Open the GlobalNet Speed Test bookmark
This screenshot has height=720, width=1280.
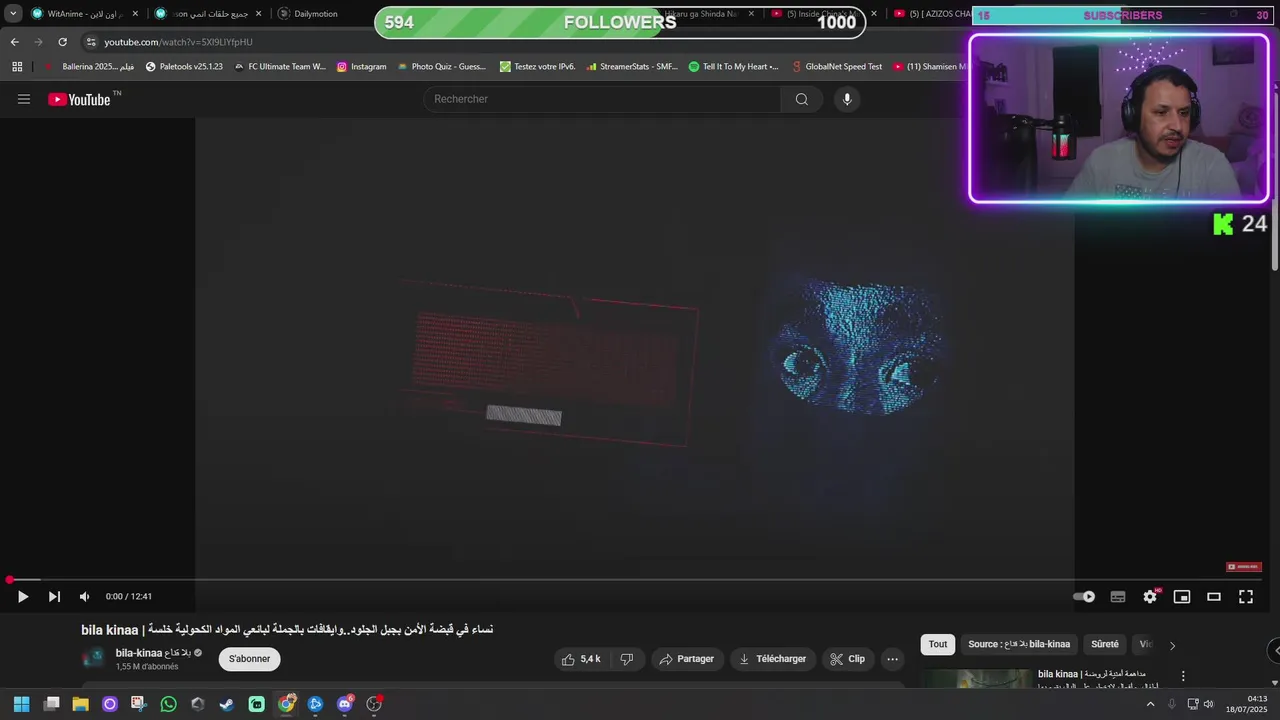tap(836, 67)
